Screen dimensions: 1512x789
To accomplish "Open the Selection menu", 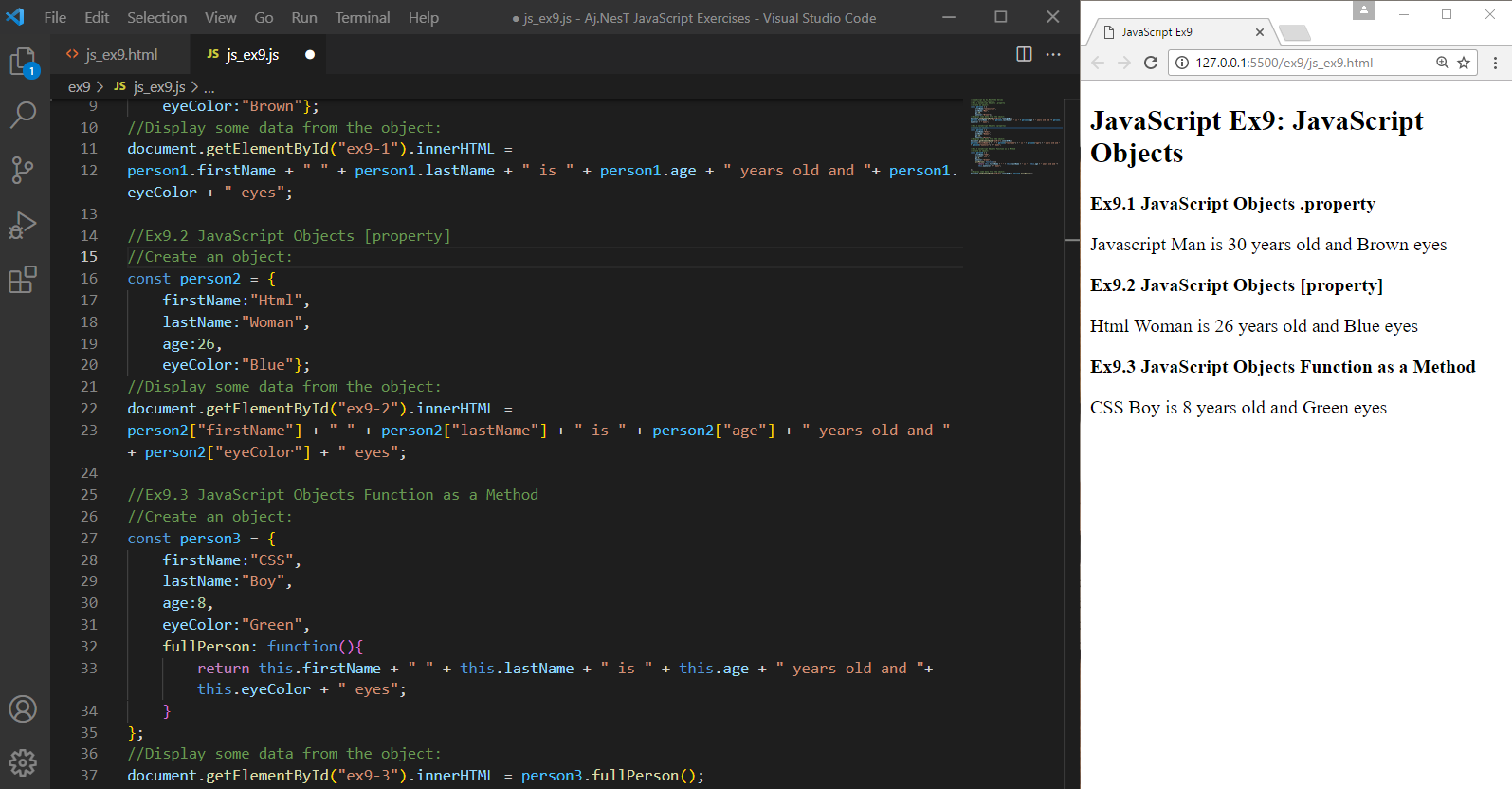I will coord(156,17).
